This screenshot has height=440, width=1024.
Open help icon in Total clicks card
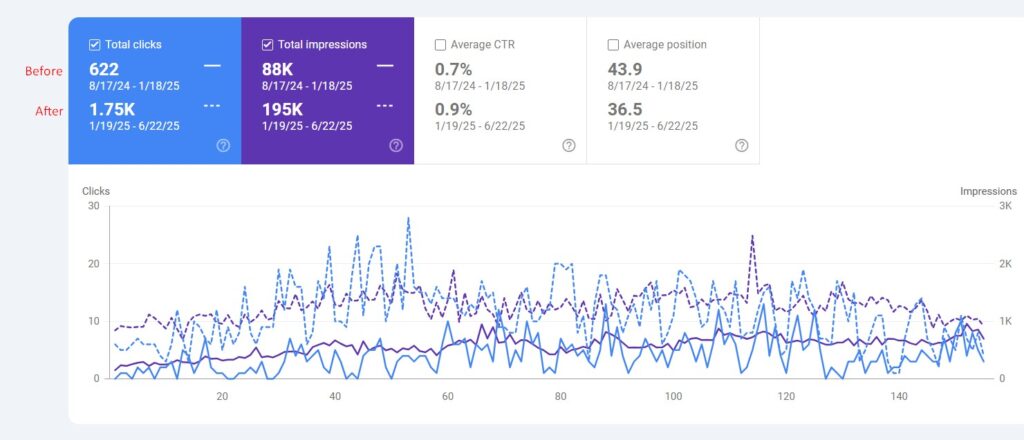coord(223,146)
